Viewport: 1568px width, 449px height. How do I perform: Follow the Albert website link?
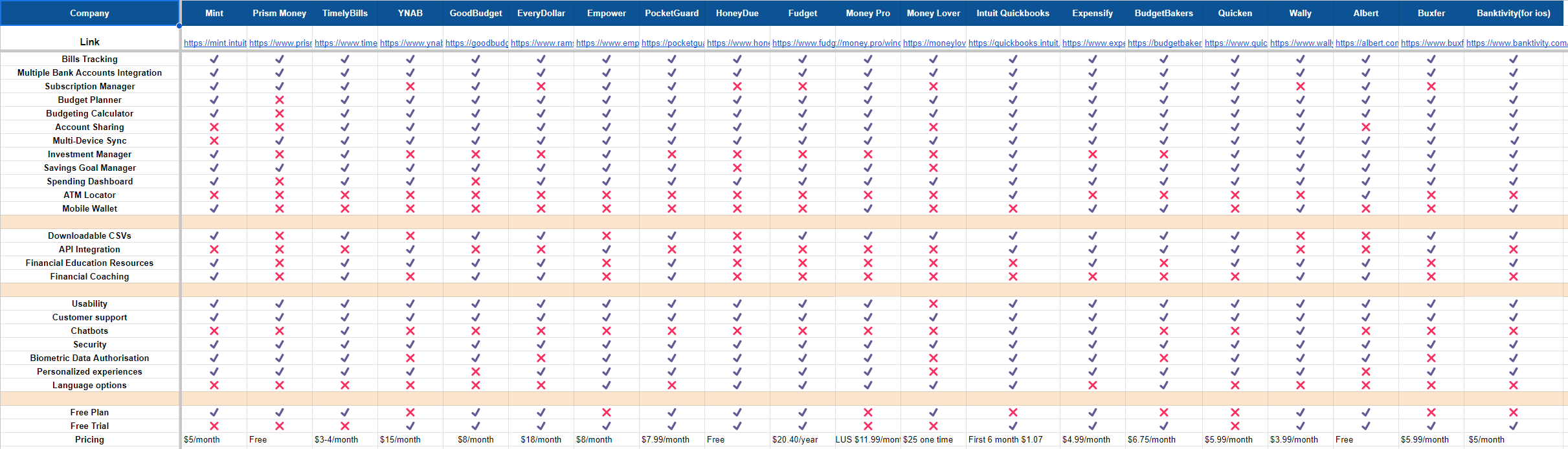pos(1367,43)
